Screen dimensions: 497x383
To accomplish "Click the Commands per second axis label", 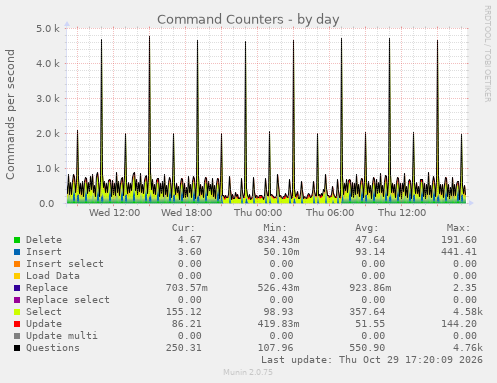I will 10,114.
